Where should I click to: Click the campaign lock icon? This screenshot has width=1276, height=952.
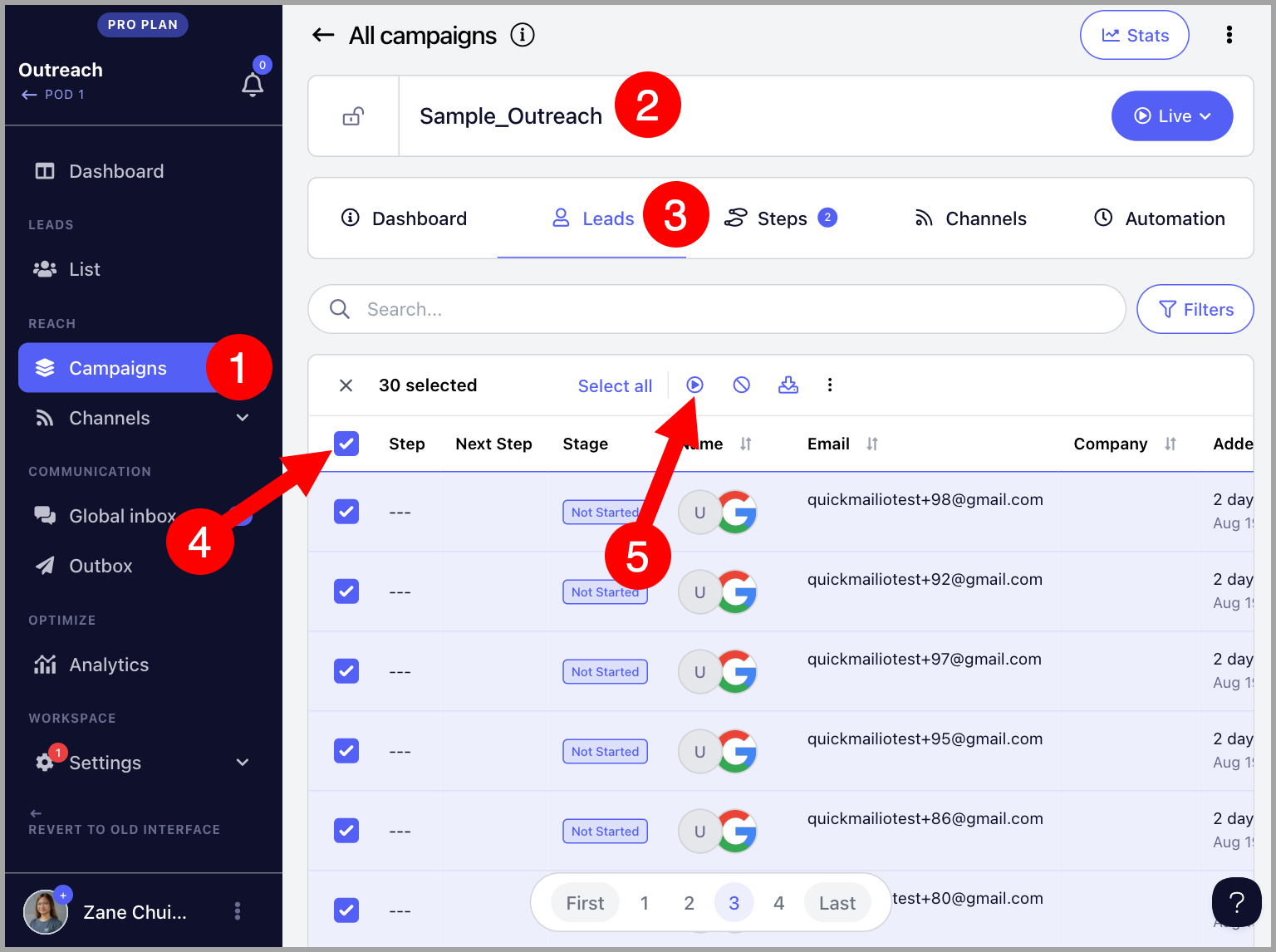353,115
